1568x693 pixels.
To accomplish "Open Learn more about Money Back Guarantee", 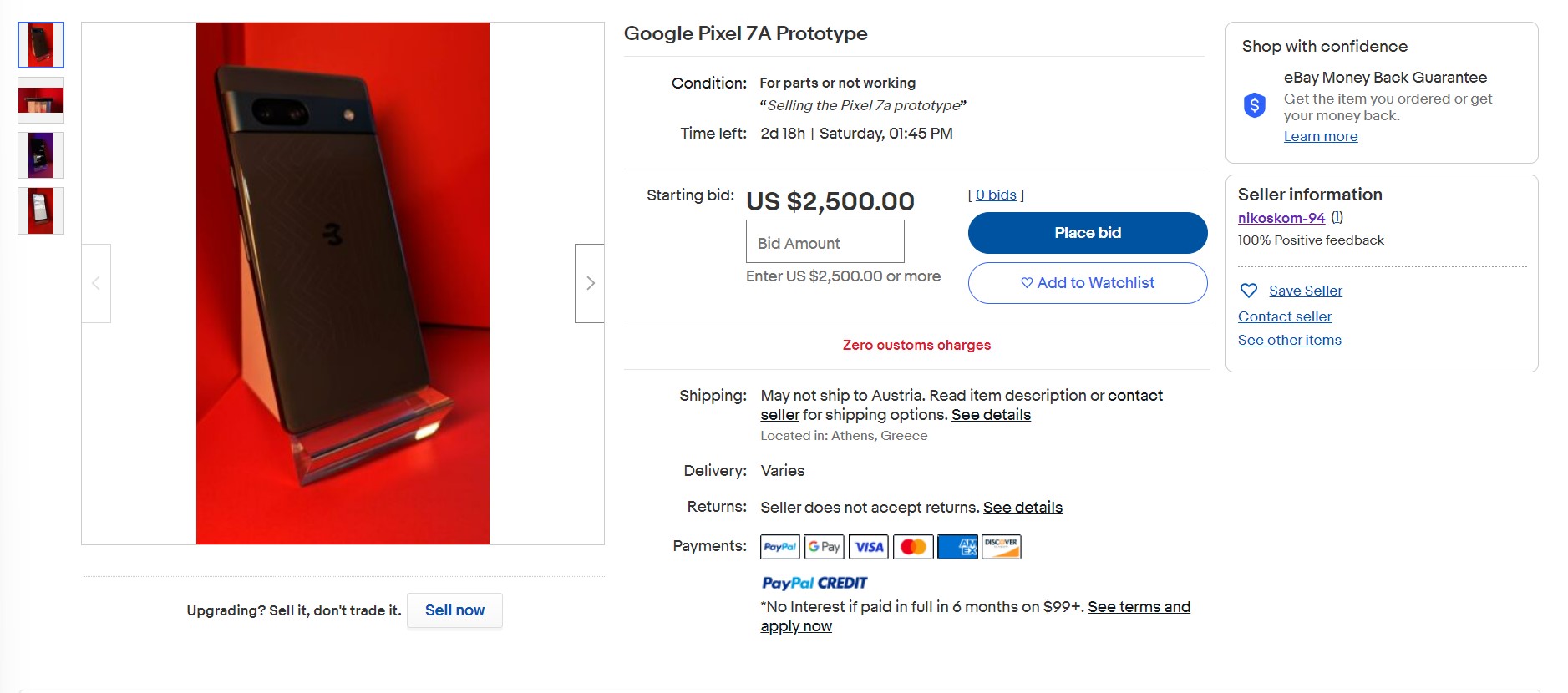I will coord(1320,136).
